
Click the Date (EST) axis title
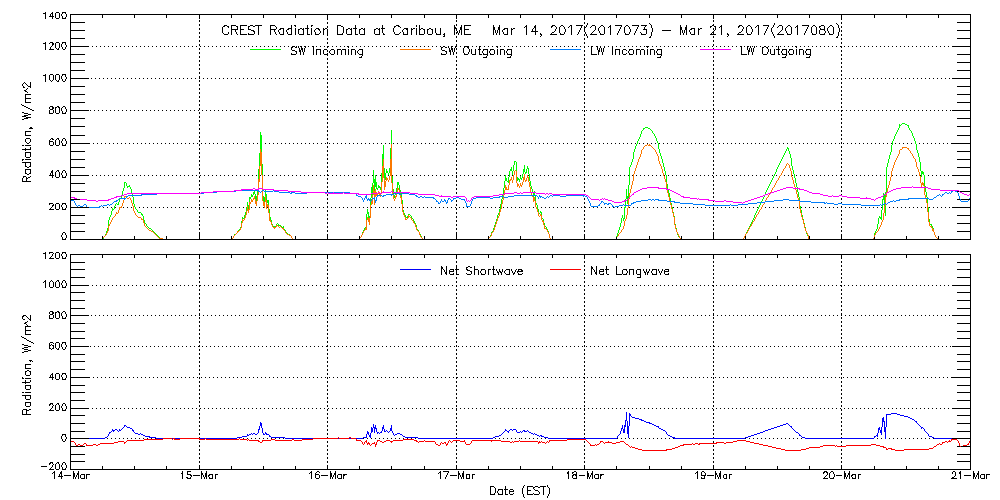(x=520, y=491)
